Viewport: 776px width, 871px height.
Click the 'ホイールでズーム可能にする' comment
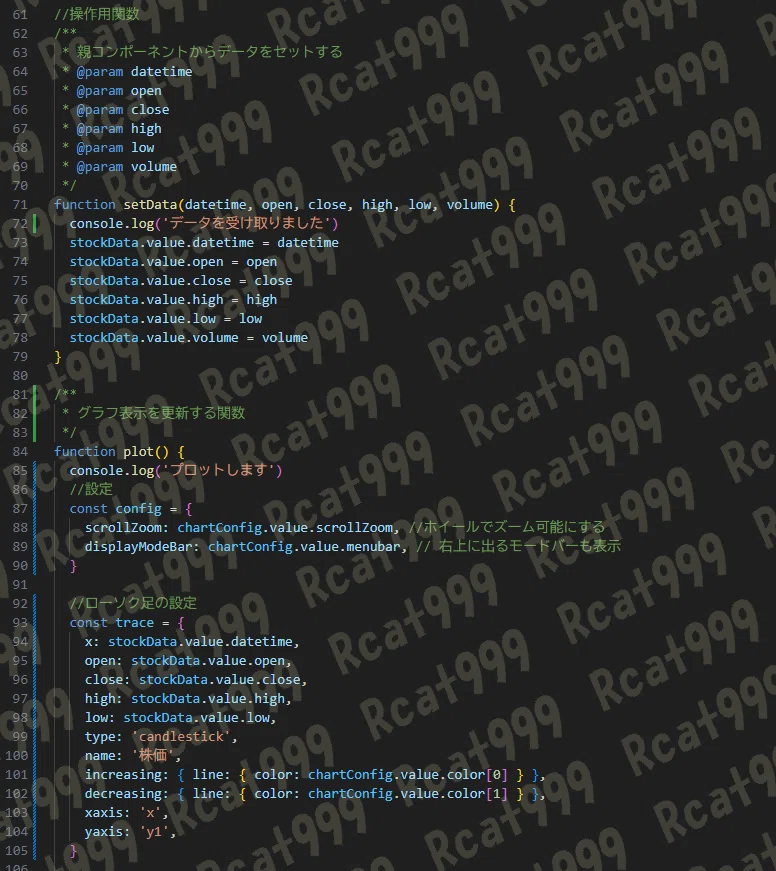[507, 527]
